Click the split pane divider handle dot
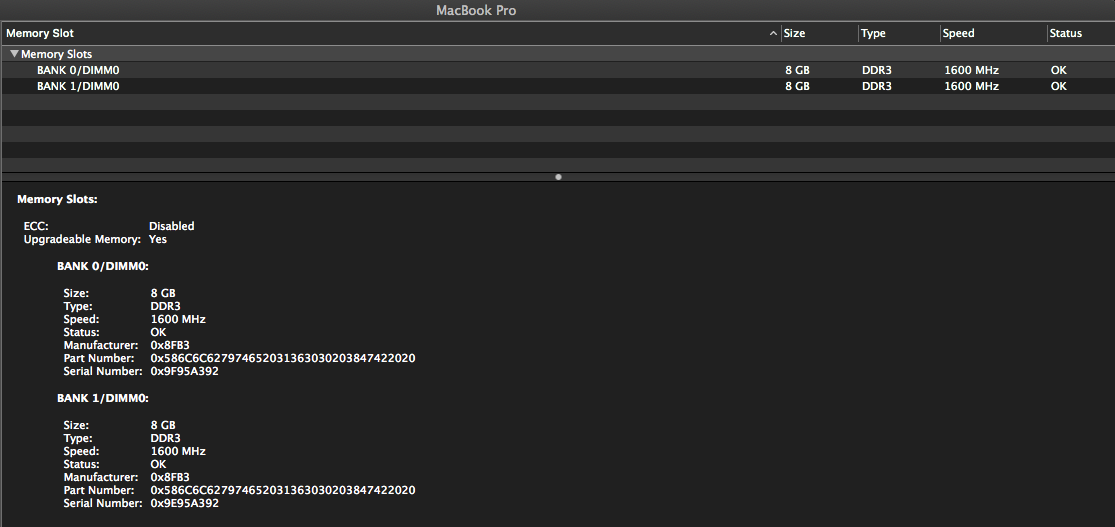Image resolution: width=1115 pixels, height=527 pixels. click(558, 176)
